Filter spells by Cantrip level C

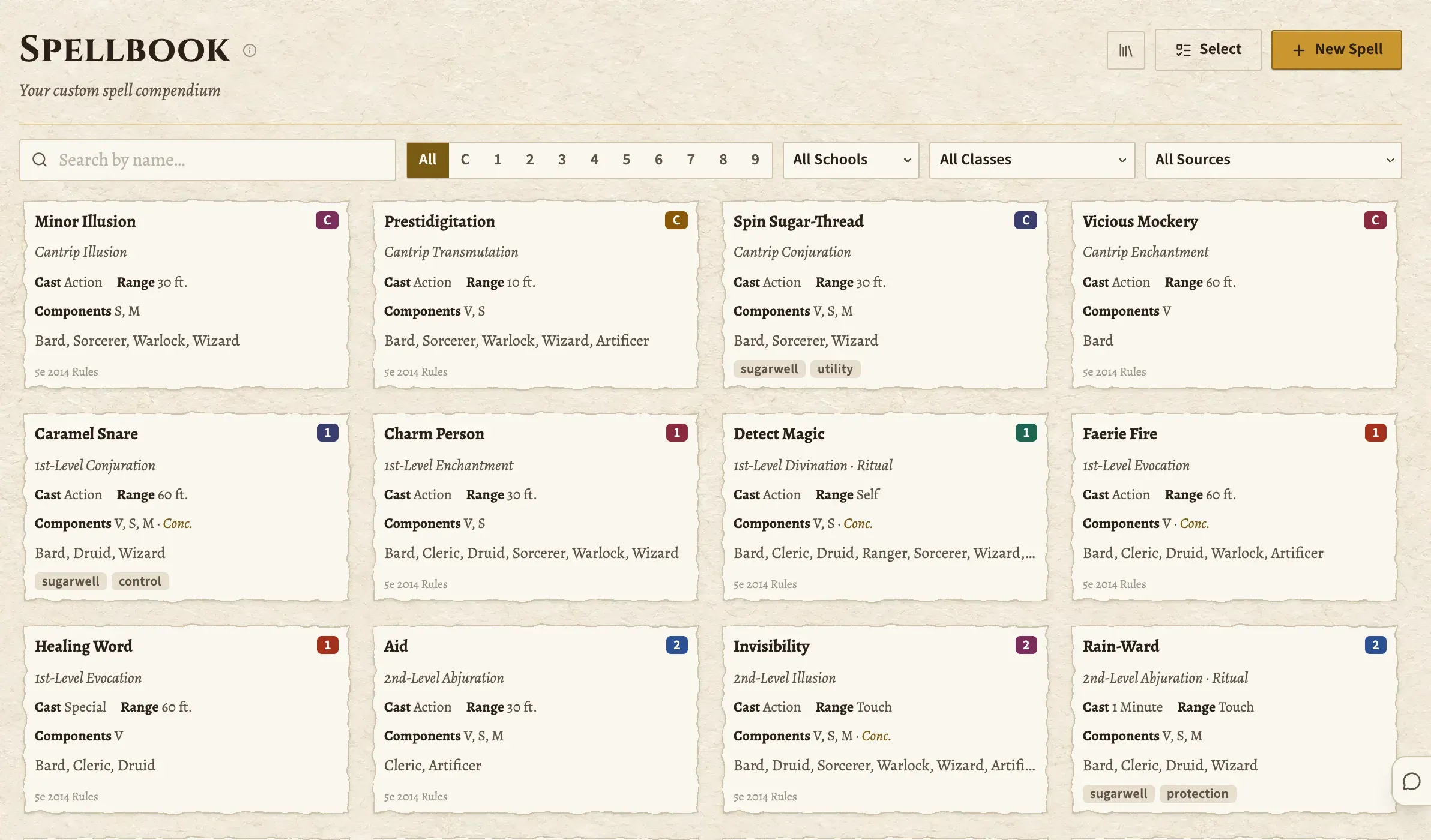click(465, 160)
